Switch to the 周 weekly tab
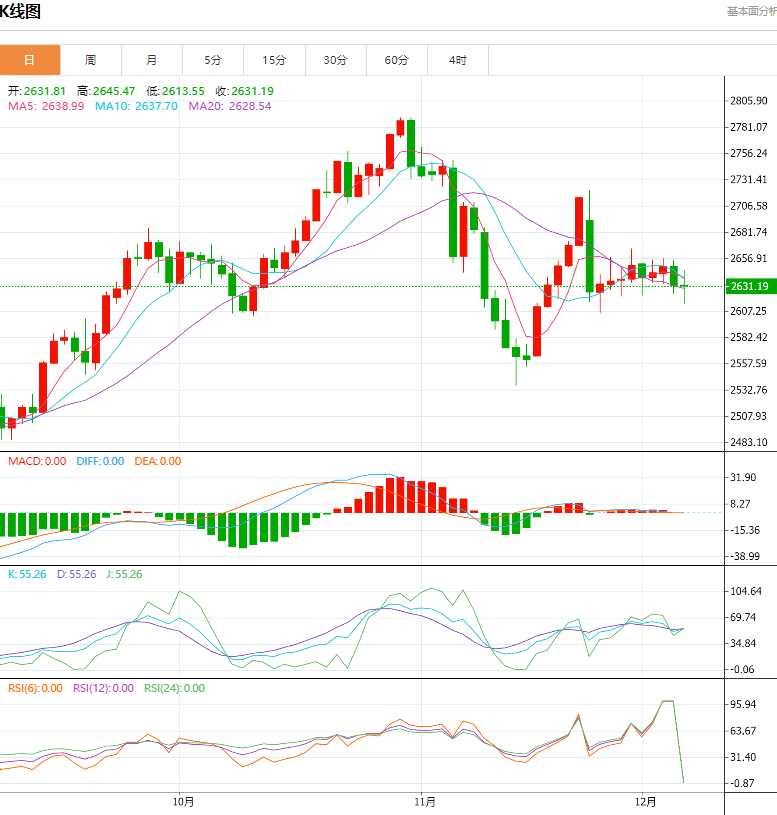777x815 pixels. click(91, 60)
